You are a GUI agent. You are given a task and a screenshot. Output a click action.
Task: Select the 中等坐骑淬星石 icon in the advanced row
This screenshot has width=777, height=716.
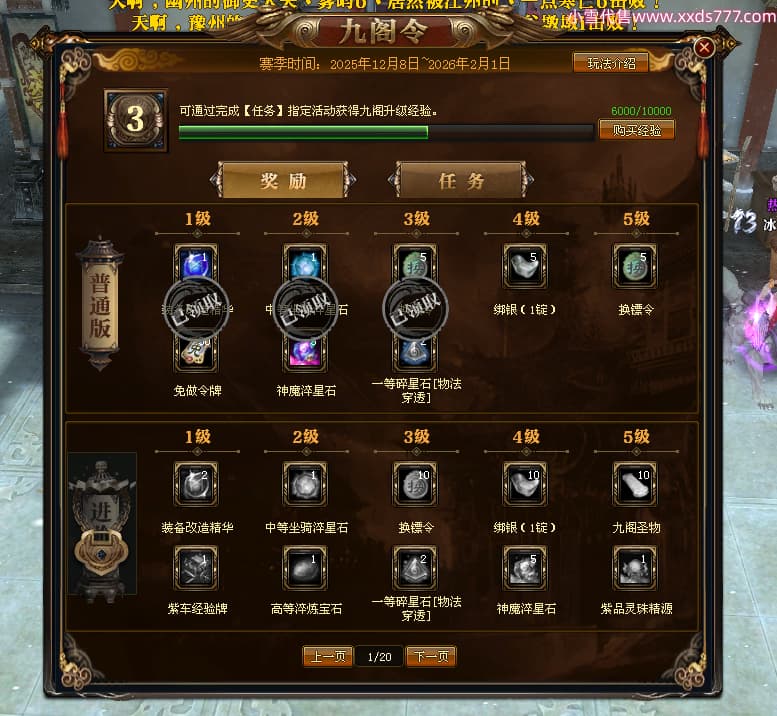(305, 484)
